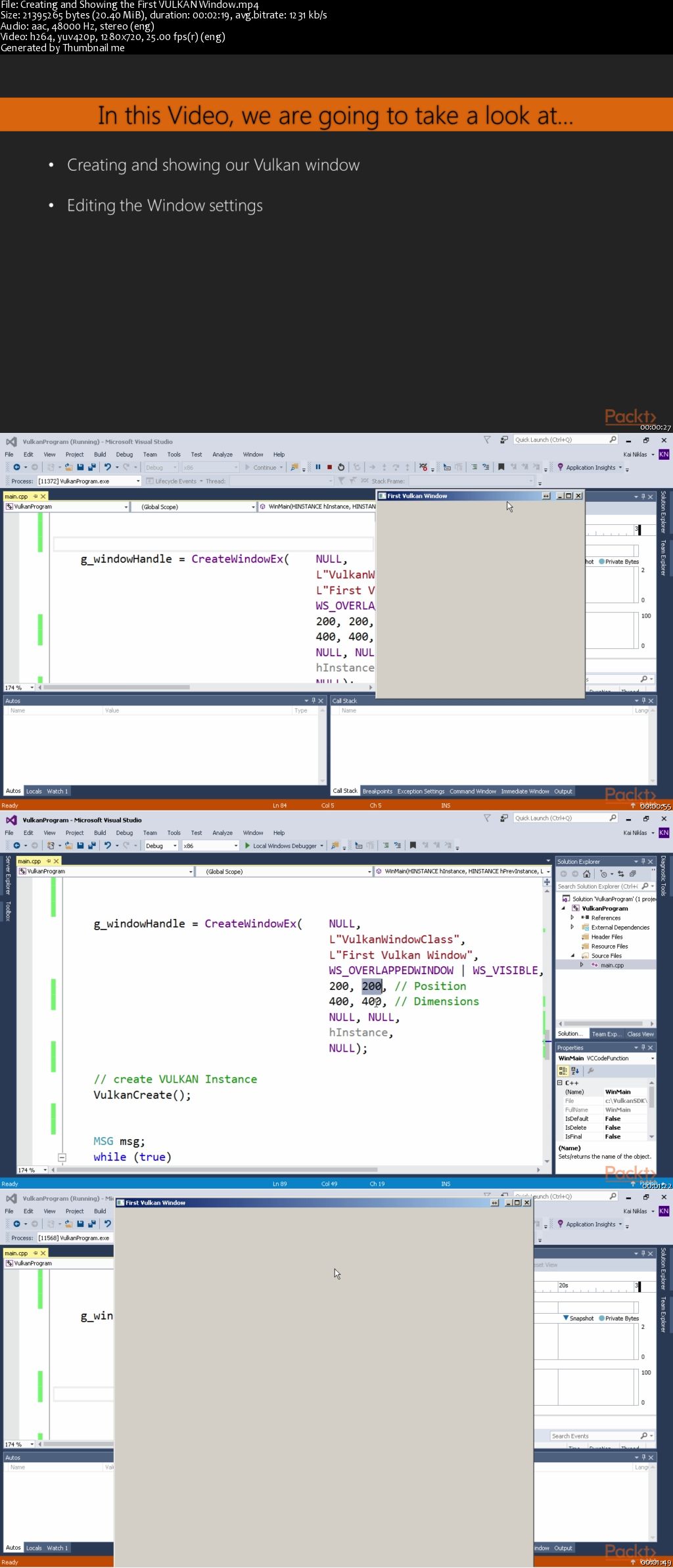Open x86 platform dropdown in non-running frame
The image size is (673, 1568).
pyautogui.click(x=210, y=845)
